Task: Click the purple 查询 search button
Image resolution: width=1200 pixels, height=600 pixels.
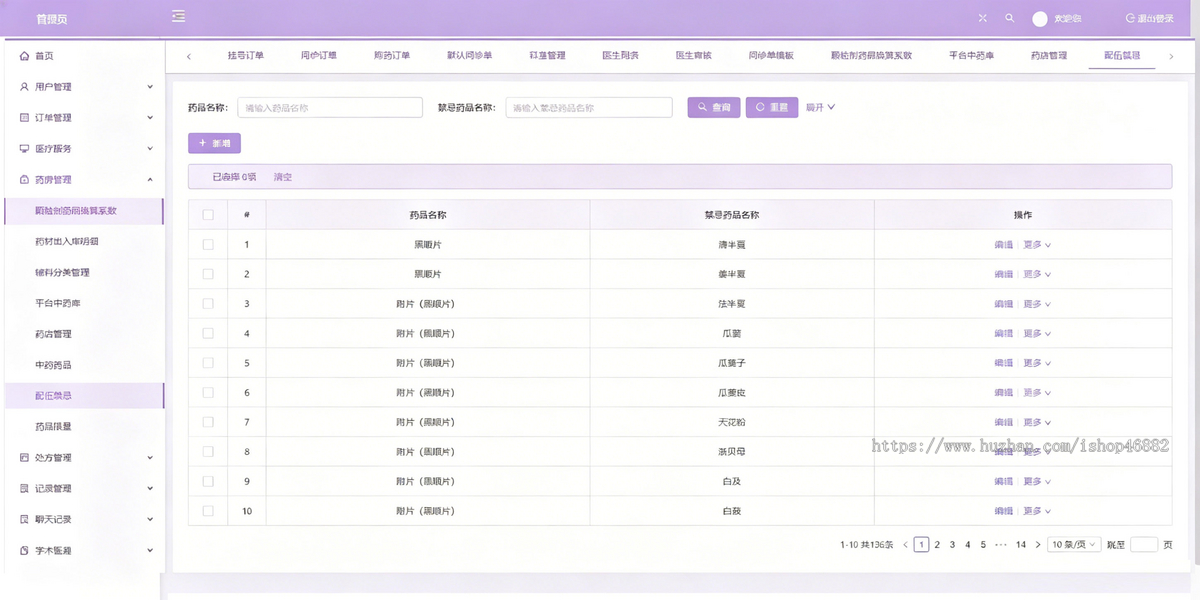Action: [x=714, y=107]
